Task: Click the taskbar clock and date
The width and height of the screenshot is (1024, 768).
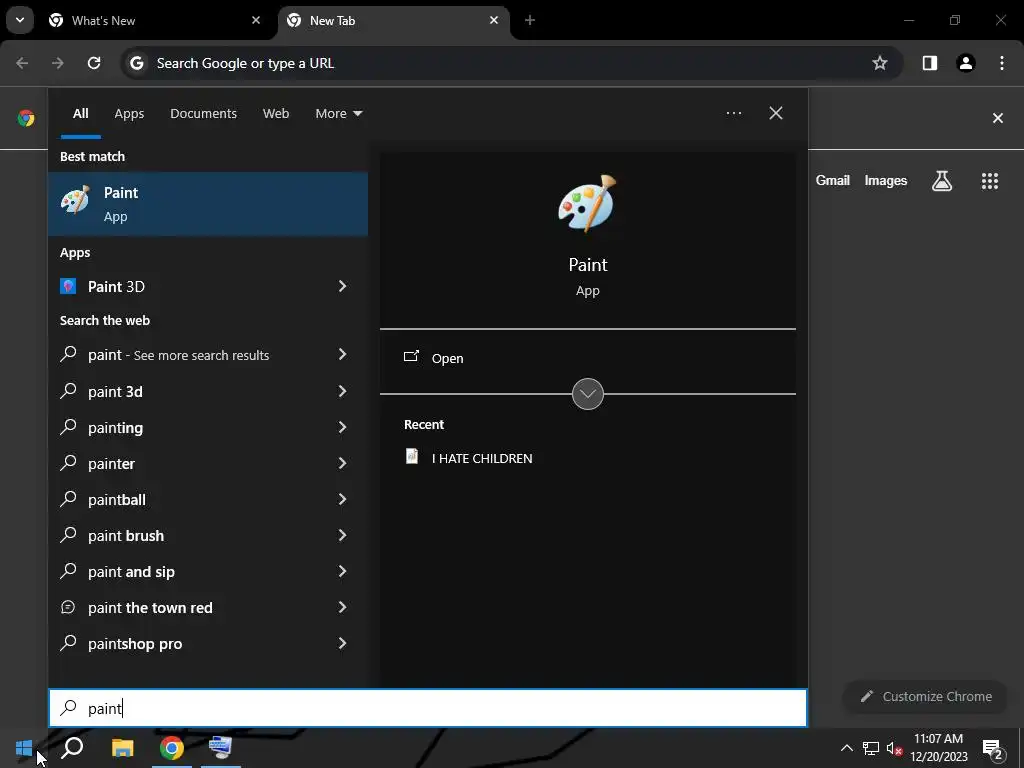Action: 938,748
